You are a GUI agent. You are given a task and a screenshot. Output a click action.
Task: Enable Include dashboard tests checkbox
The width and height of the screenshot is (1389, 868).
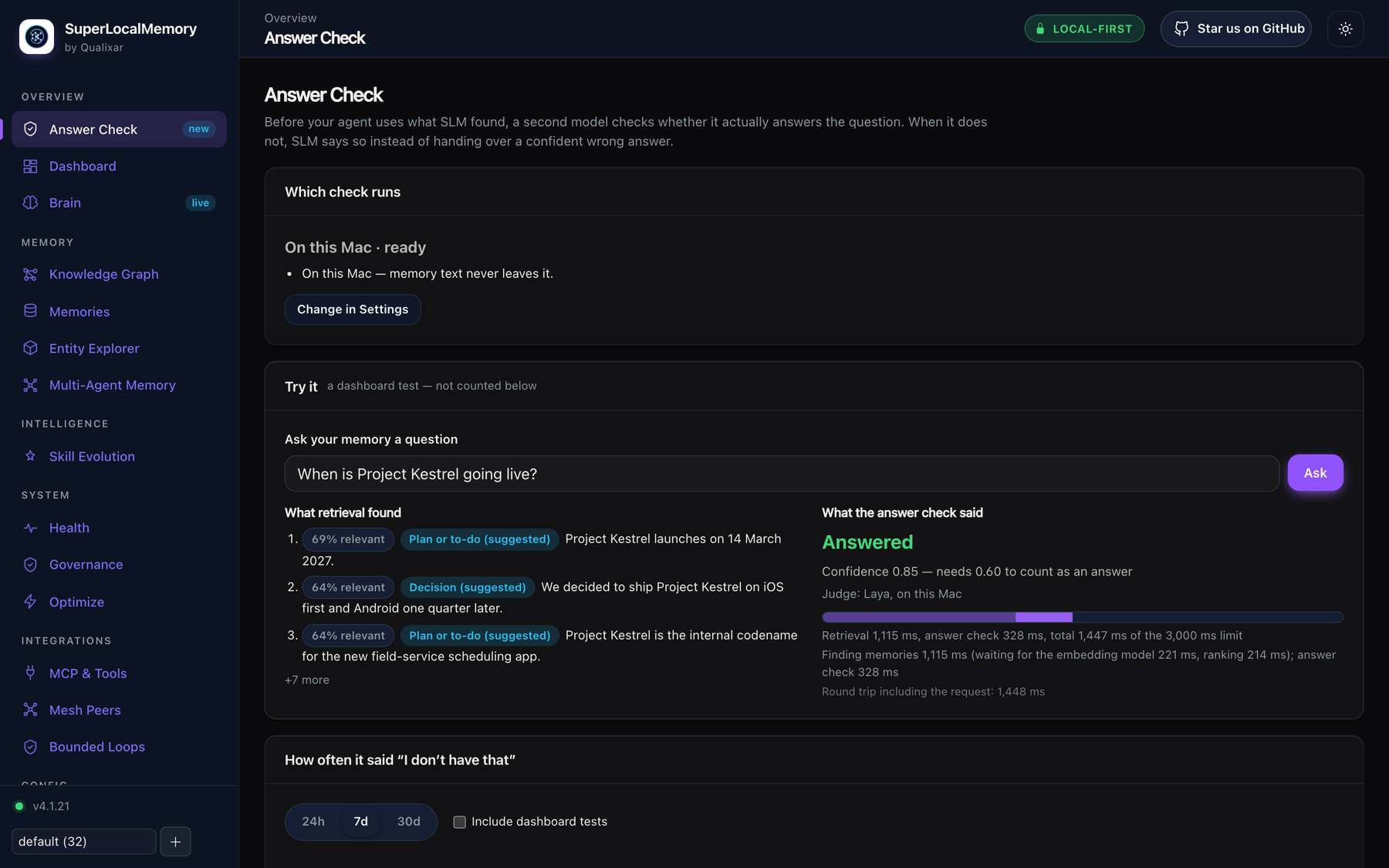coord(459,822)
